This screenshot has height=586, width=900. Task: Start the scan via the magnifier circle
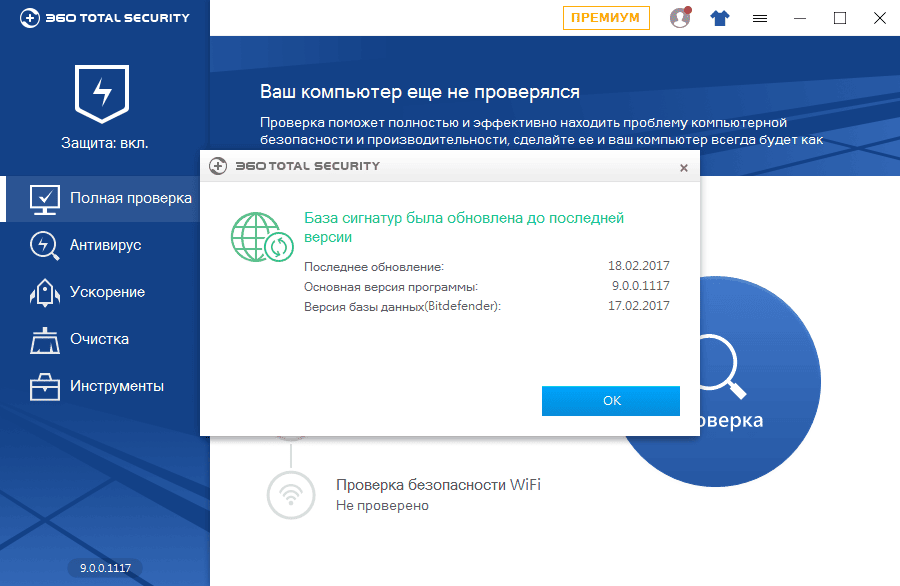click(x=715, y=381)
